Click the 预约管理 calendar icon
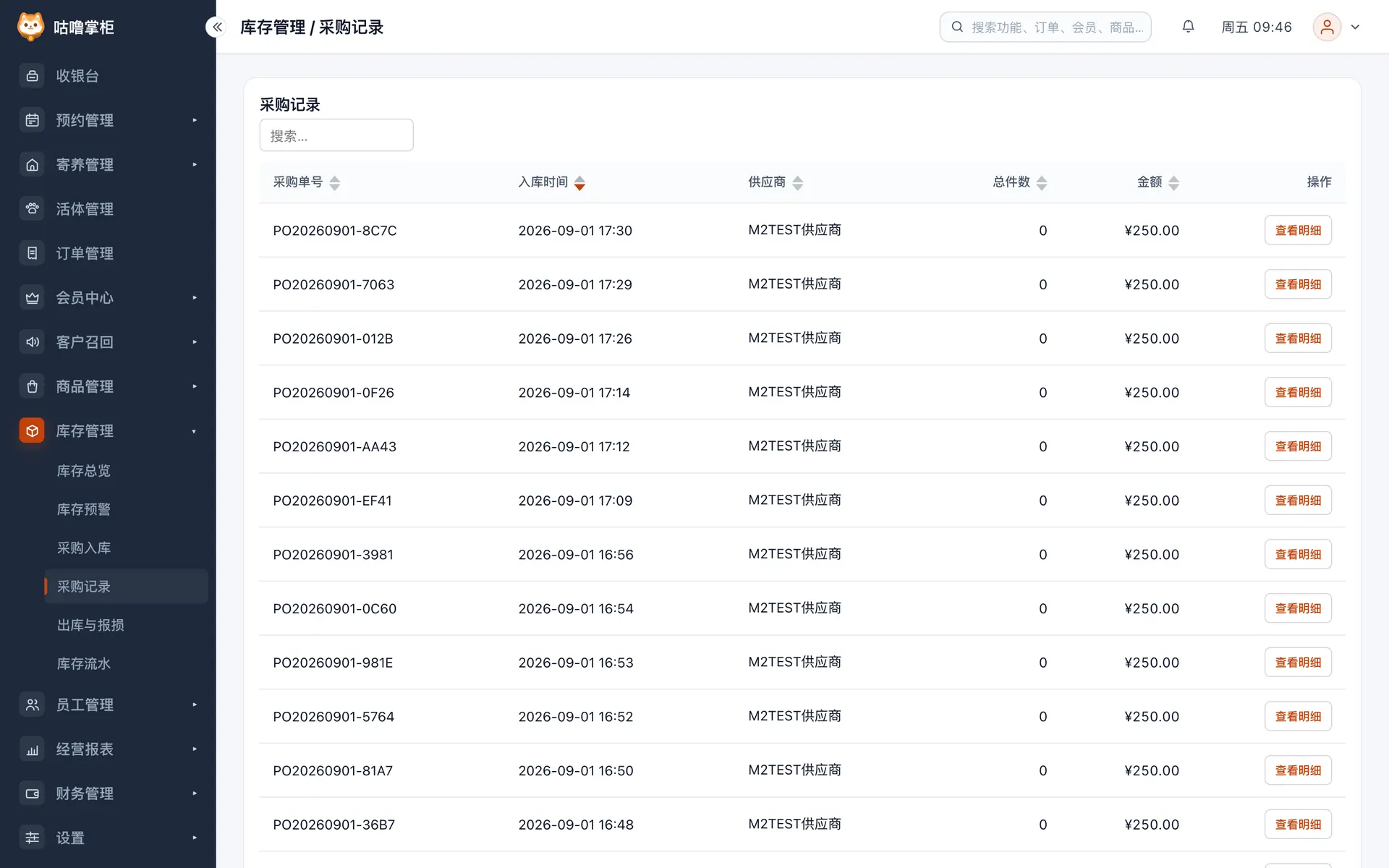This screenshot has height=868, width=1389. coord(32,120)
